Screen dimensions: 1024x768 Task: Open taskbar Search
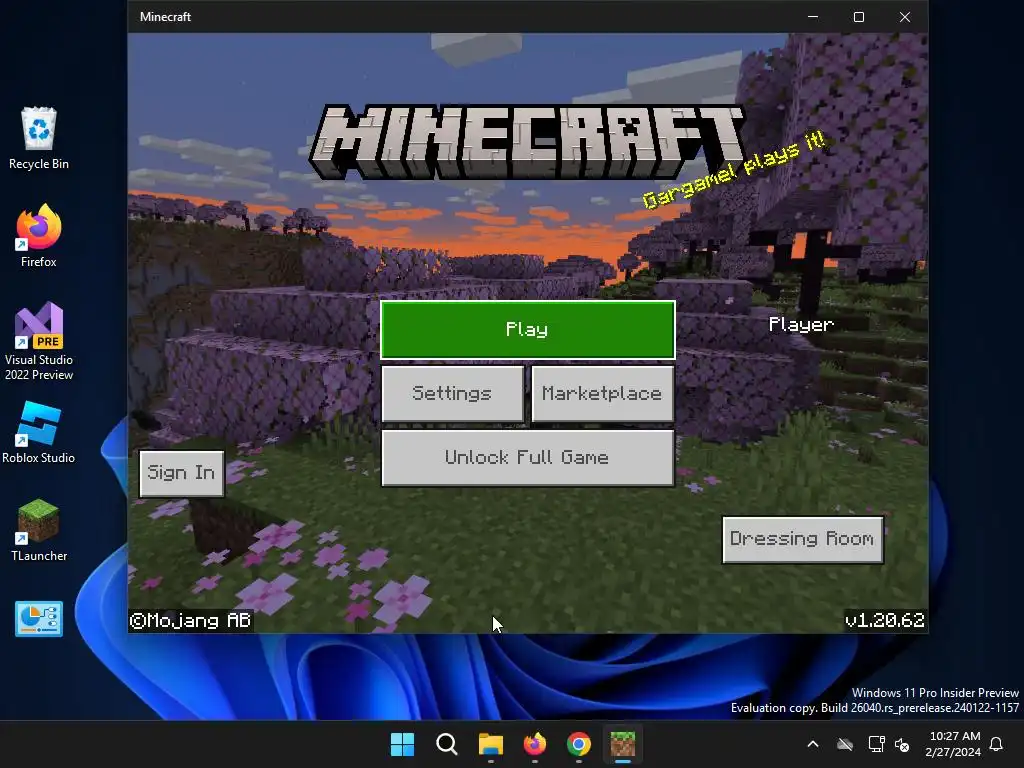447,744
